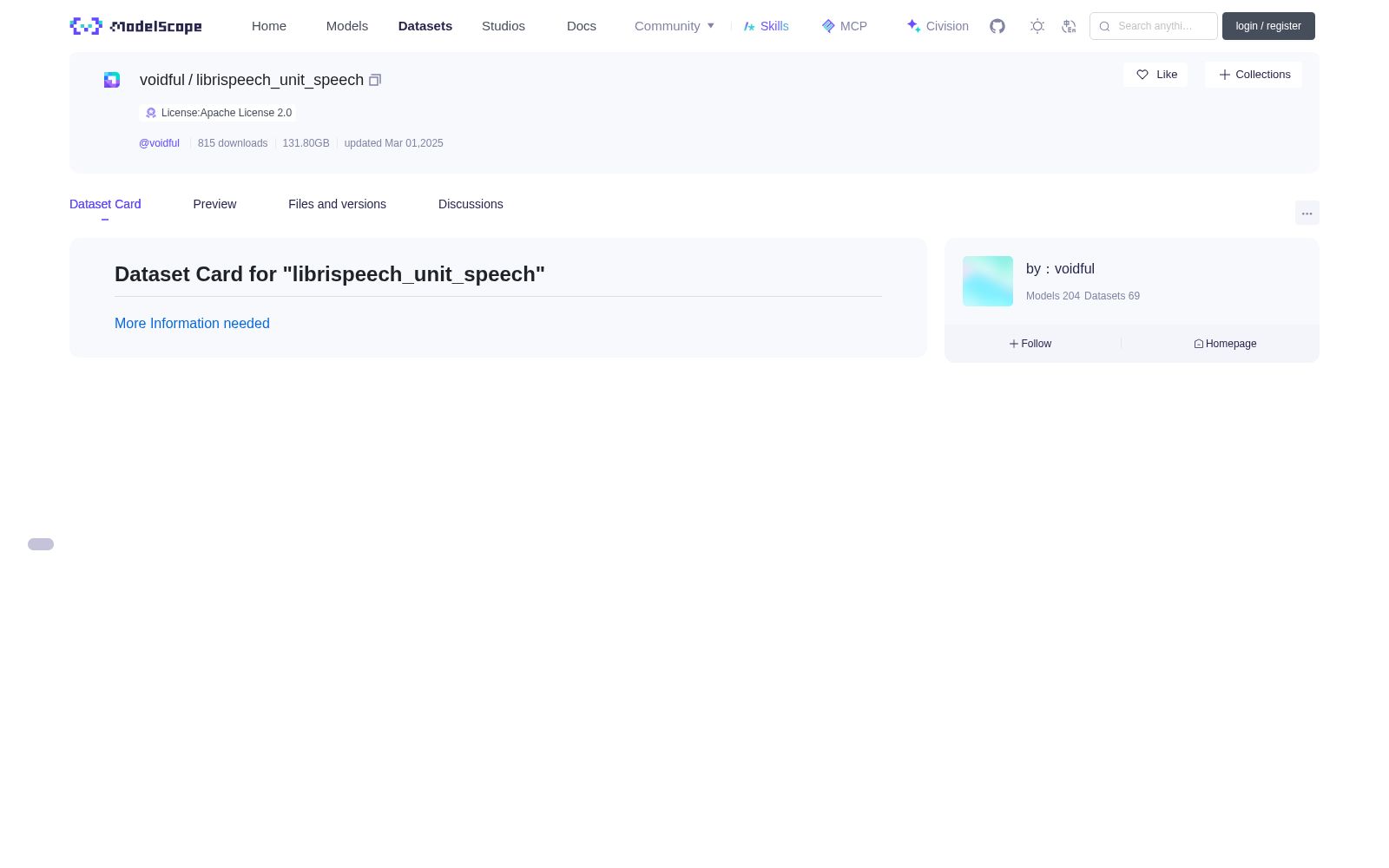Viewport: 1389px width, 868px height.
Task: Click the search magnifier icon
Action: (1104, 26)
